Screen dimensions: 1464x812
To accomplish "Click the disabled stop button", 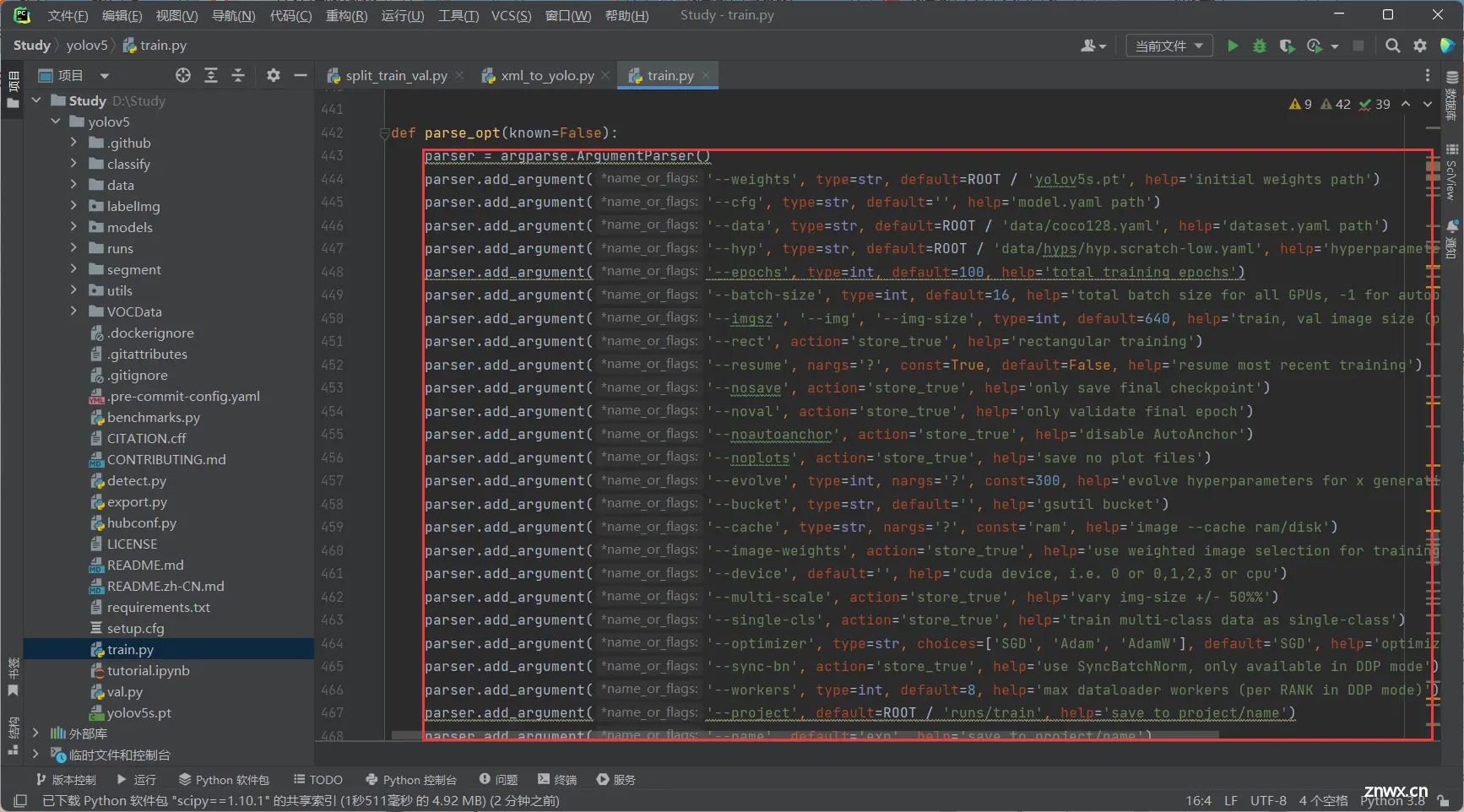I will pyautogui.click(x=1358, y=46).
